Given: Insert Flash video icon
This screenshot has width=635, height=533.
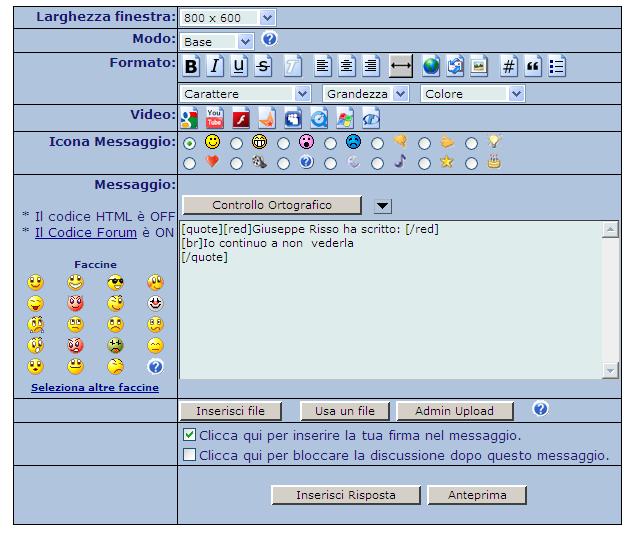Looking at the screenshot, I should point(241,118).
